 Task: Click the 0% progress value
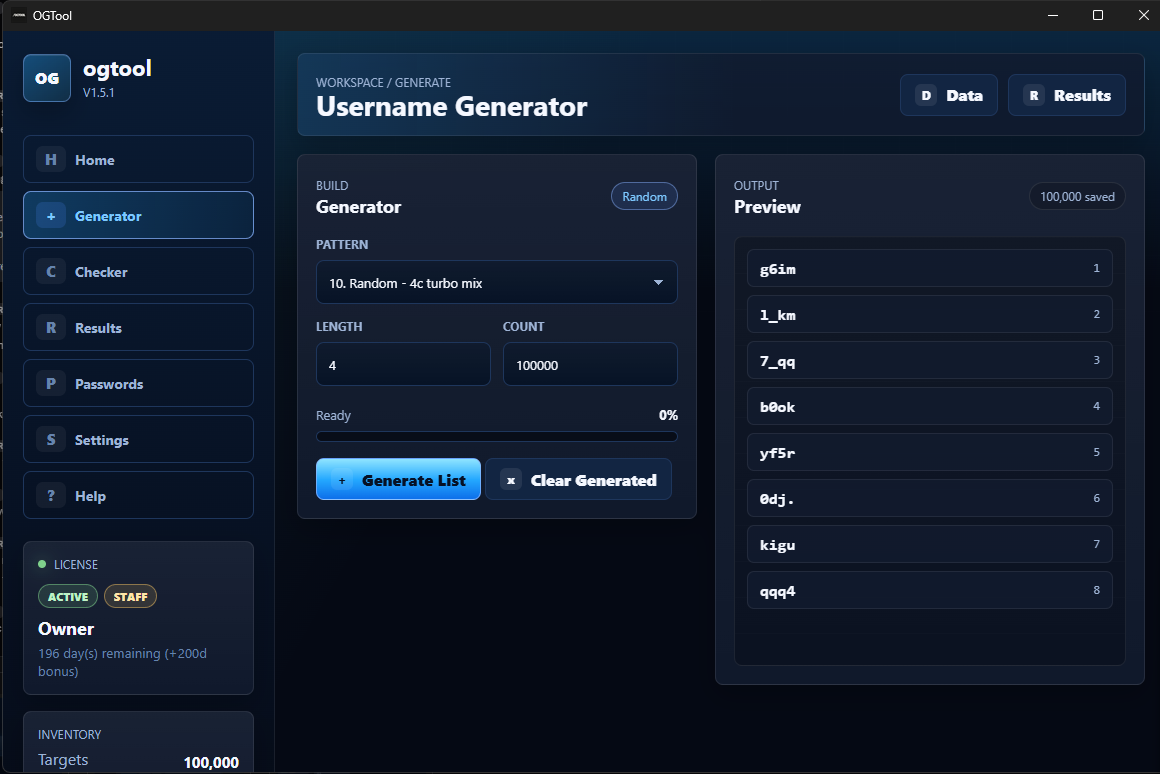click(x=668, y=415)
